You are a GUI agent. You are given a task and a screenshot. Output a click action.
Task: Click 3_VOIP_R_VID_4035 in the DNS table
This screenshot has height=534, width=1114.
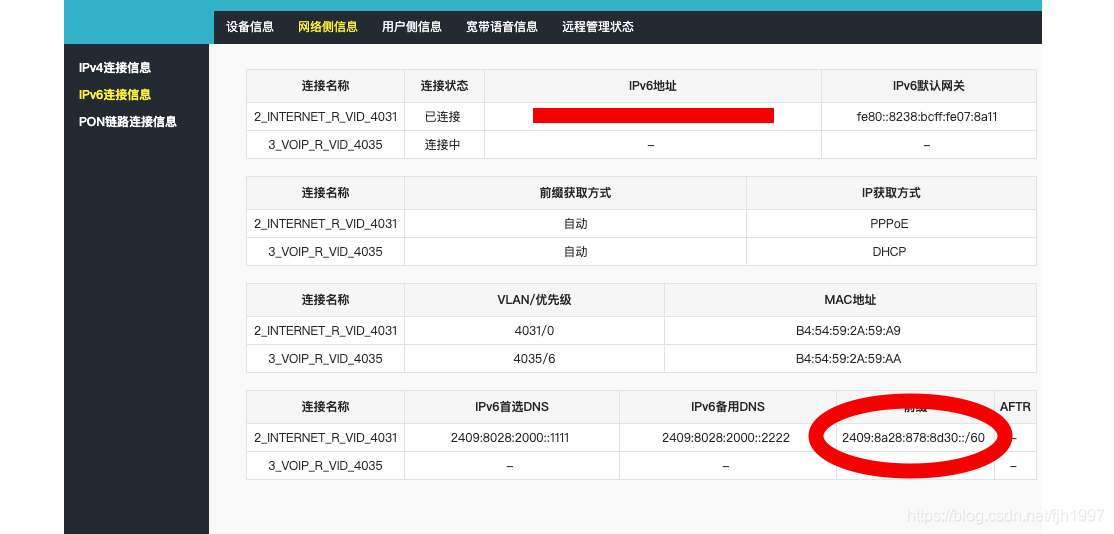tap(325, 466)
